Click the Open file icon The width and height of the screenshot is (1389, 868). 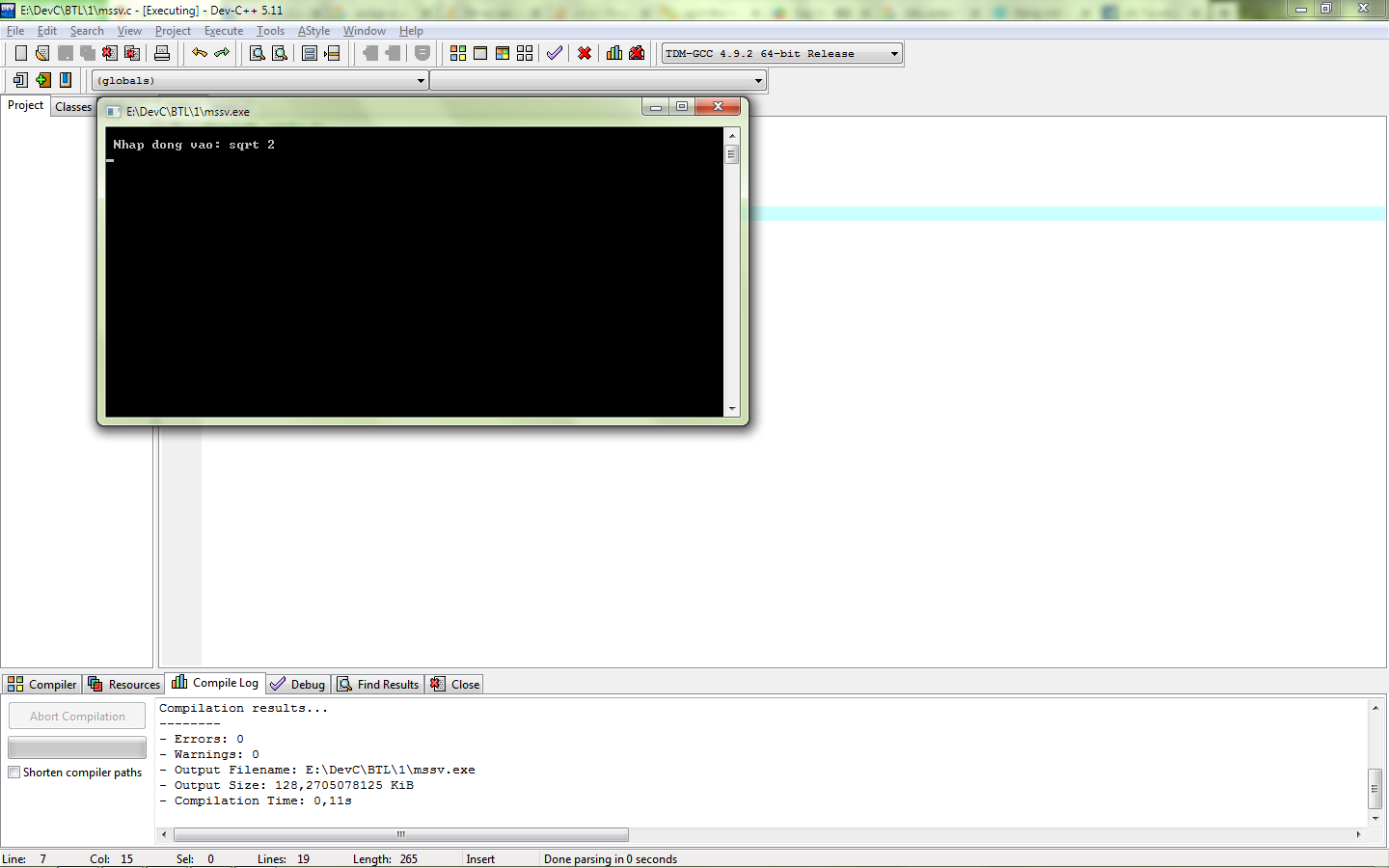click(42, 53)
